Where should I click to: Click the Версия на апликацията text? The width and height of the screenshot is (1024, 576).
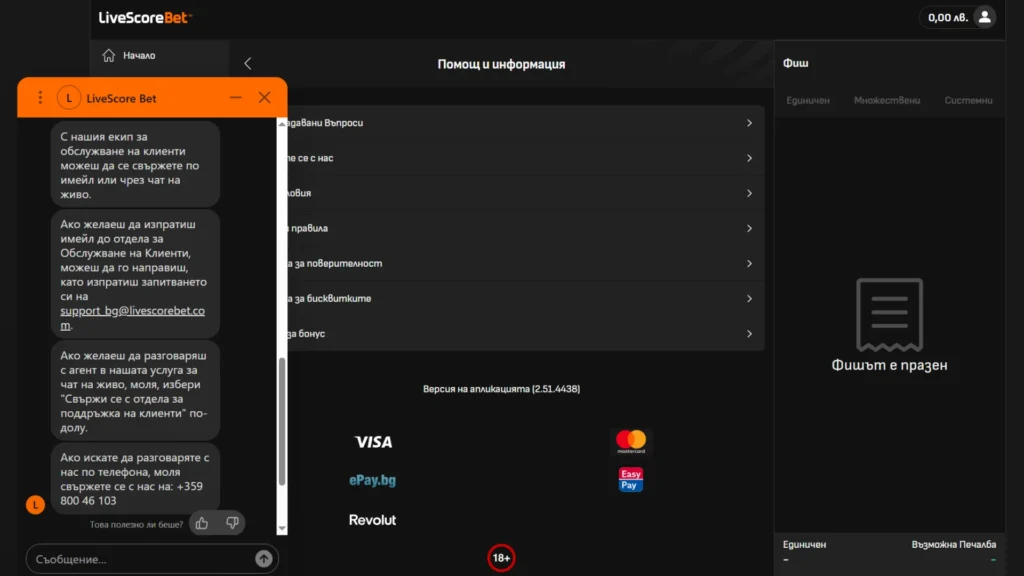pos(501,389)
